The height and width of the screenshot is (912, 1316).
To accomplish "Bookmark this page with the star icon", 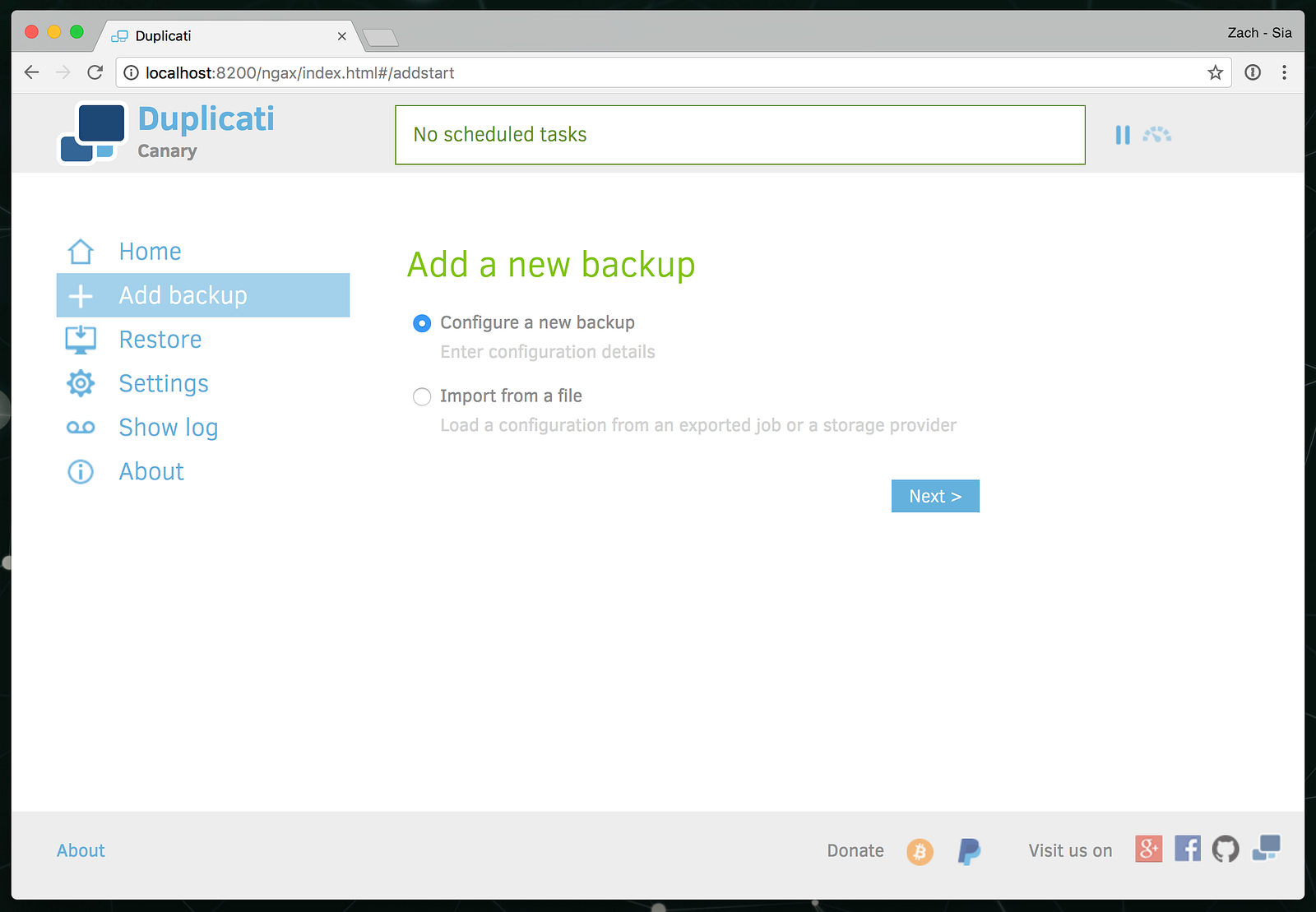I will (x=1216, y=72).
